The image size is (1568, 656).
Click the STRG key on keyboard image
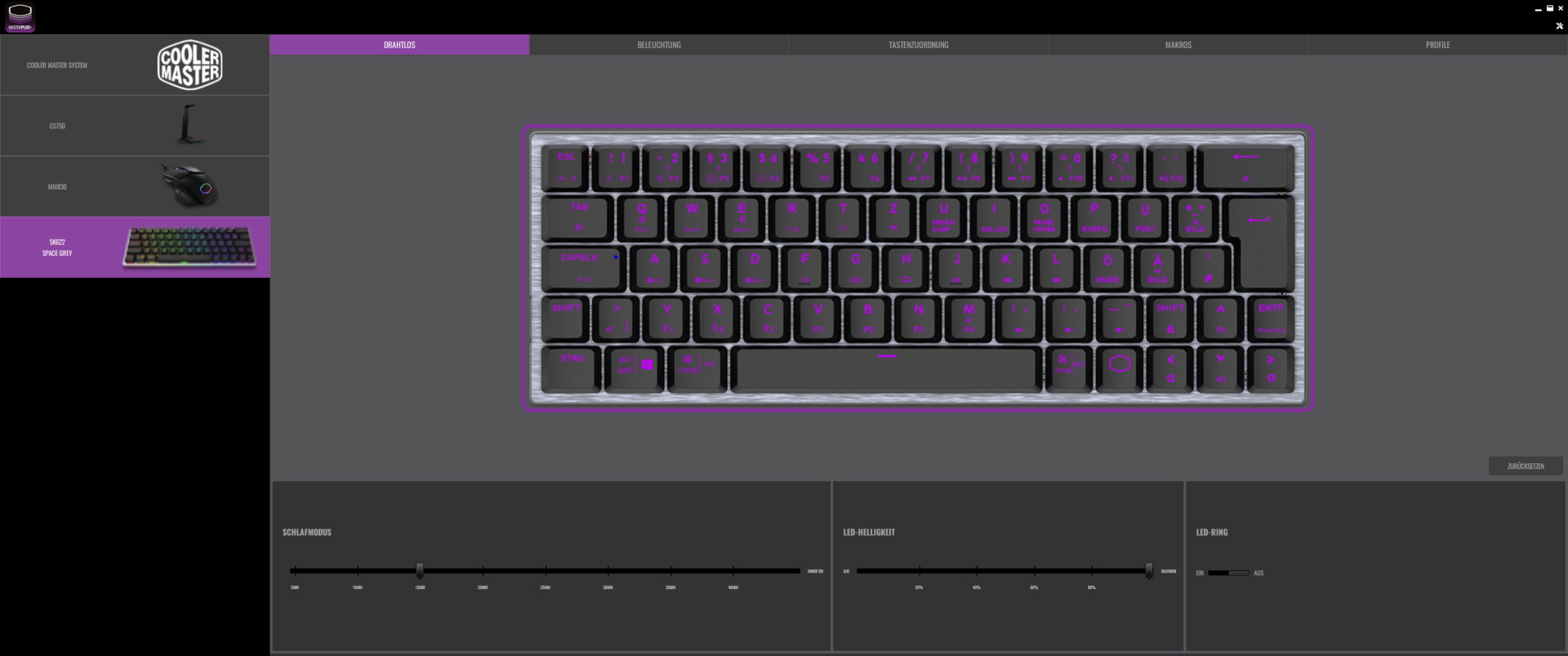click(572, 368)
